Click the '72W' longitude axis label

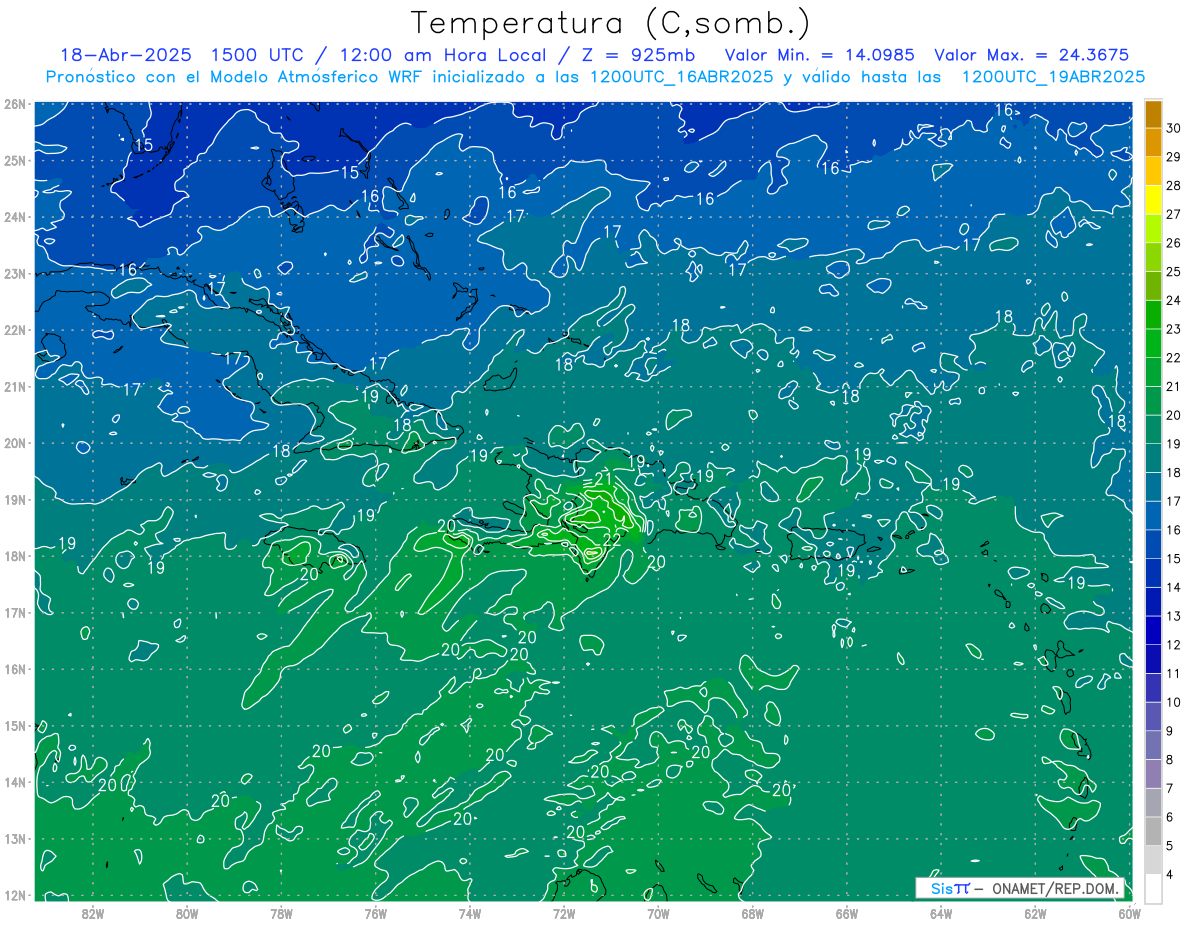pyautogui.click(x=564, y=914)
